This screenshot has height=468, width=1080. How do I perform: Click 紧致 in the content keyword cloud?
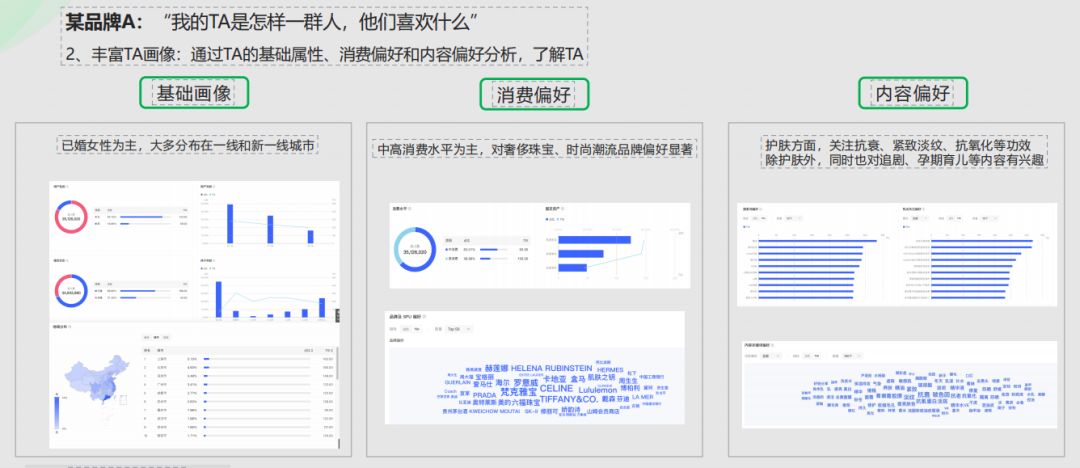tap(912, 389)
